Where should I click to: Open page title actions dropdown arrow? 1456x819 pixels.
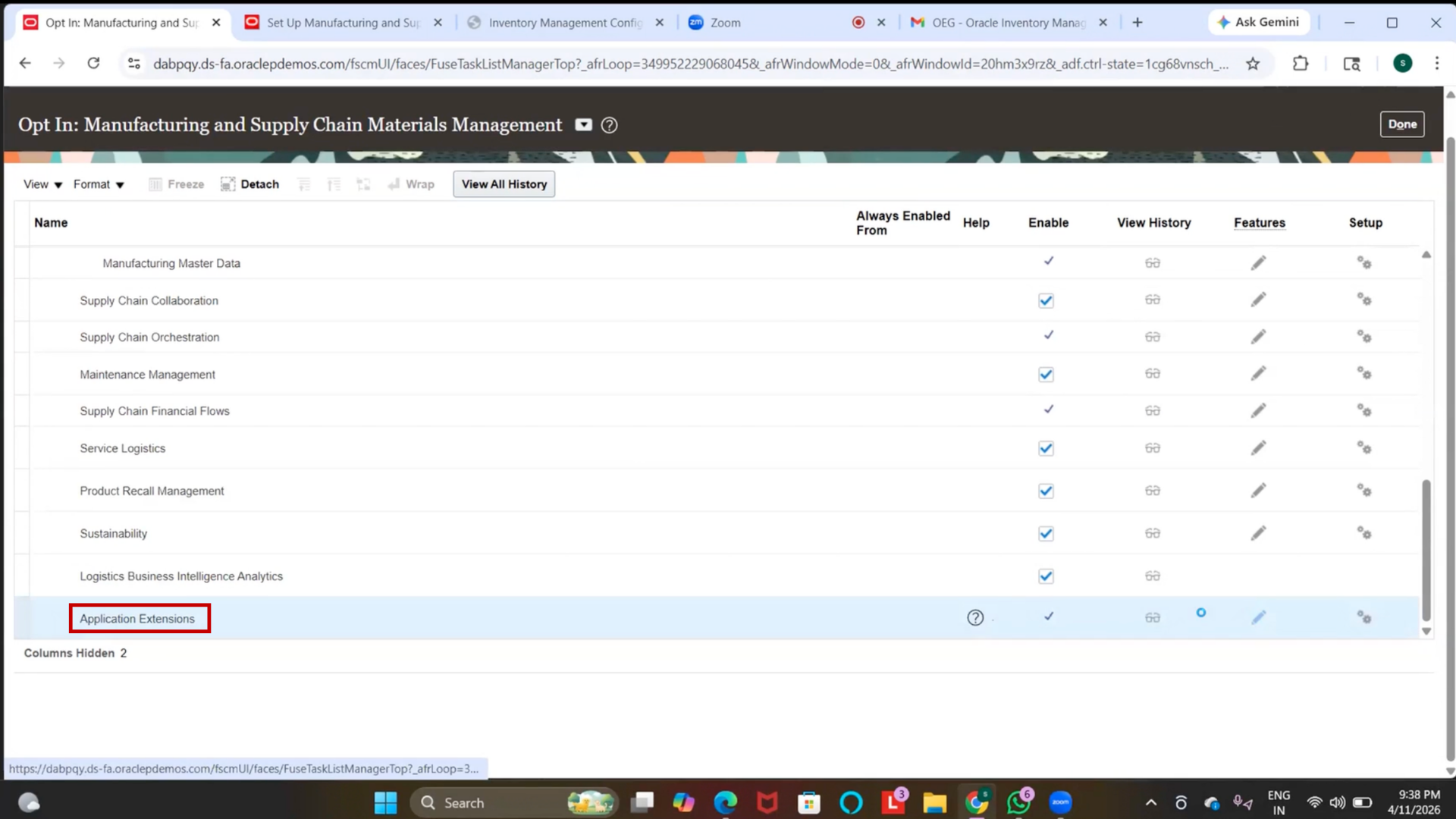[583, 125]
